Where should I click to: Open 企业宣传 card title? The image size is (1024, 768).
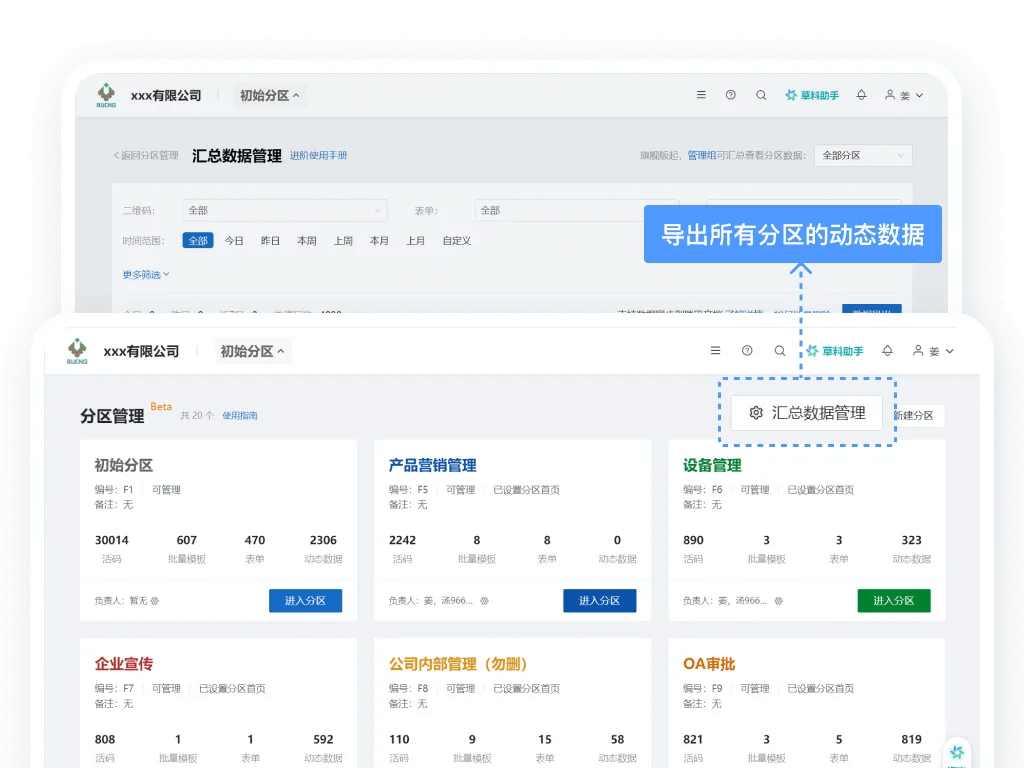click(123, 664)
